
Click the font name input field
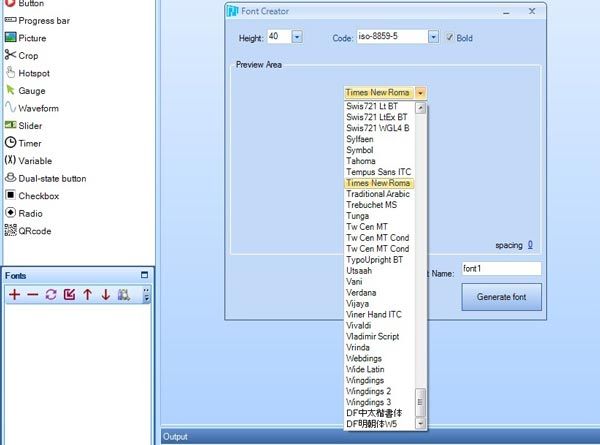[500, 269]
